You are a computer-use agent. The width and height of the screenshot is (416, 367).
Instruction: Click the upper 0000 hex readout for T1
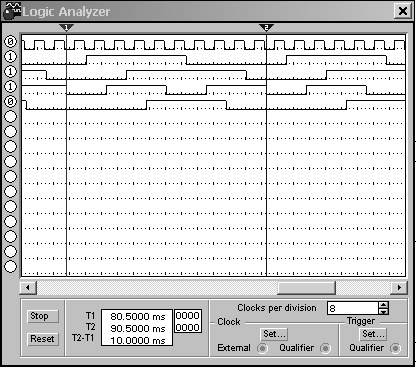click(x=188, y=316)
